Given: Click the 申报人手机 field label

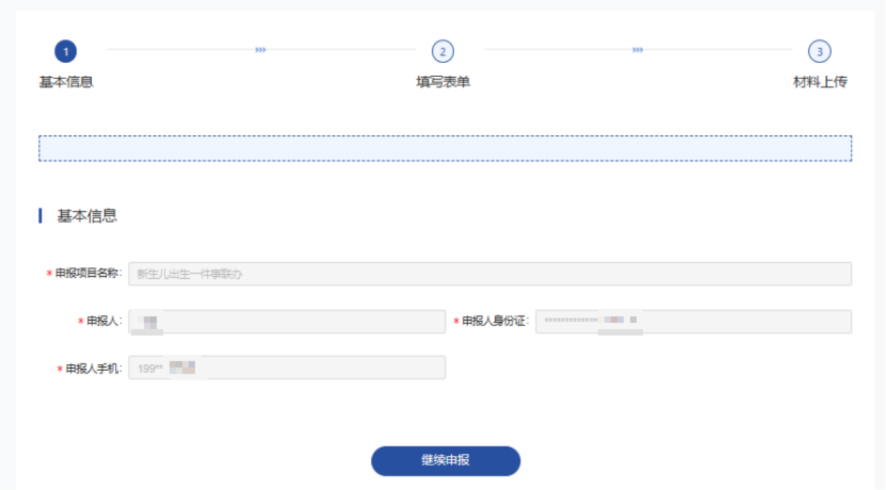Looking at the screenshot, I should click(93, 368).
